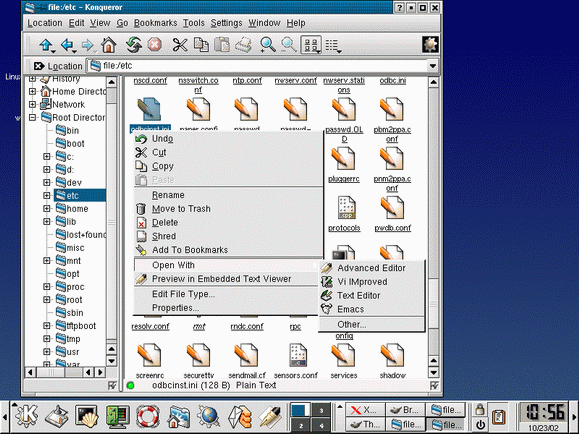This screenshot has height=434, width=579.
Task: Click the KDE gear animation icon
Action: coord(430,45)
